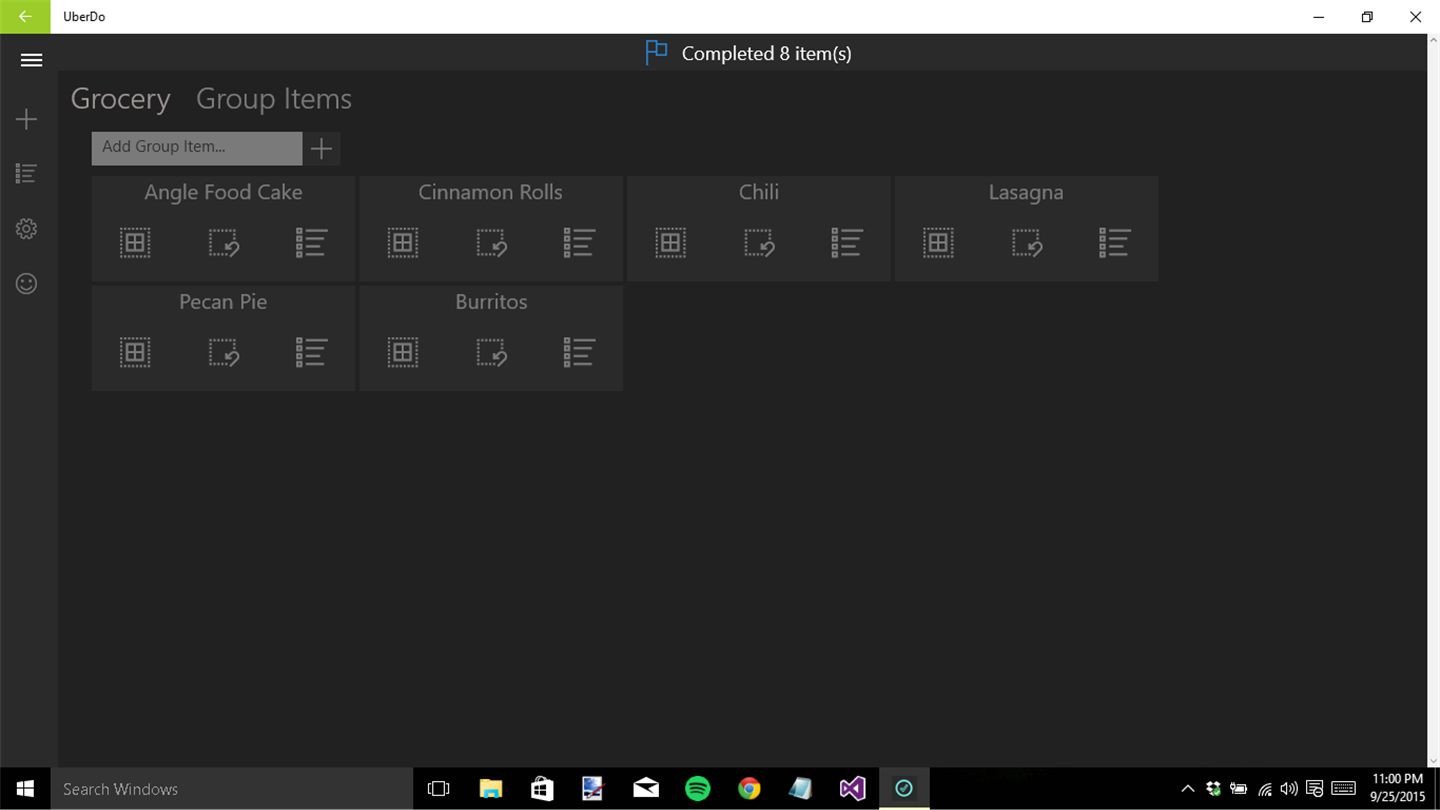The width and height of the screenshot is (1440, 810).
Task: Click undo-selection icon under Cinnamon Rolls
Action: click(x=491, y=243)
